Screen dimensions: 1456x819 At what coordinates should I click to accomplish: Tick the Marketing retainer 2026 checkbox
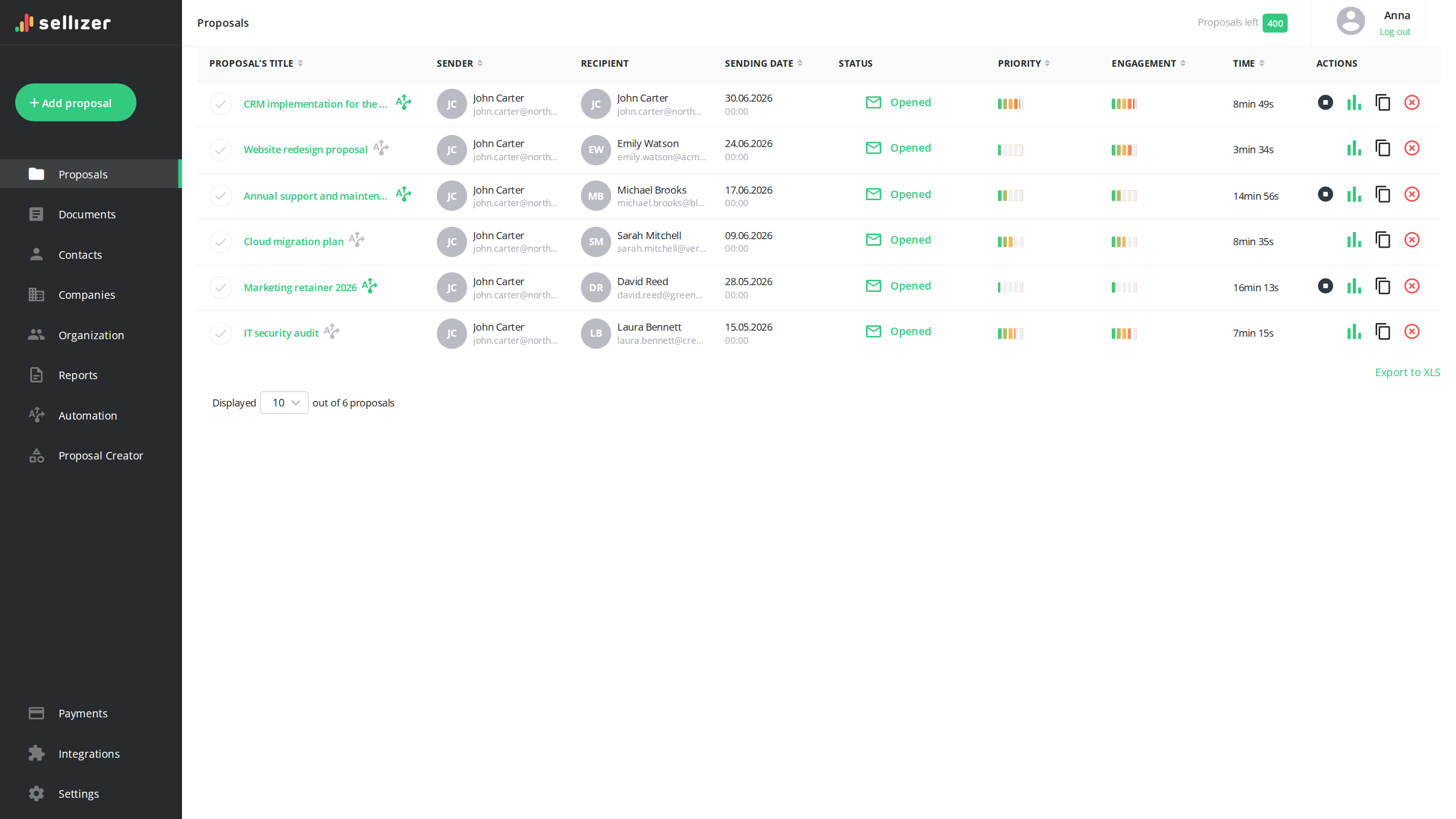tap(220, 288)
